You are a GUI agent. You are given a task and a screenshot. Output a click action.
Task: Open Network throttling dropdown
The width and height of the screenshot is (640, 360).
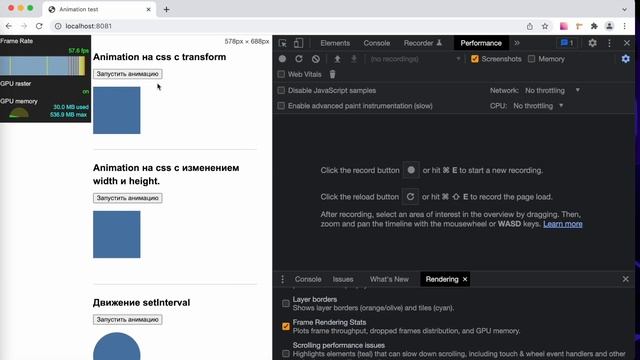click(x=552, y=91)
